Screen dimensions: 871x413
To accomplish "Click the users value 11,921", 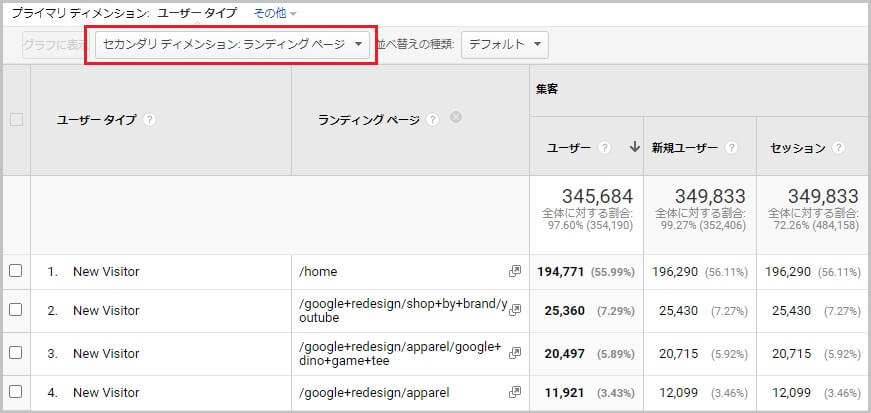I will coord(565,393).
